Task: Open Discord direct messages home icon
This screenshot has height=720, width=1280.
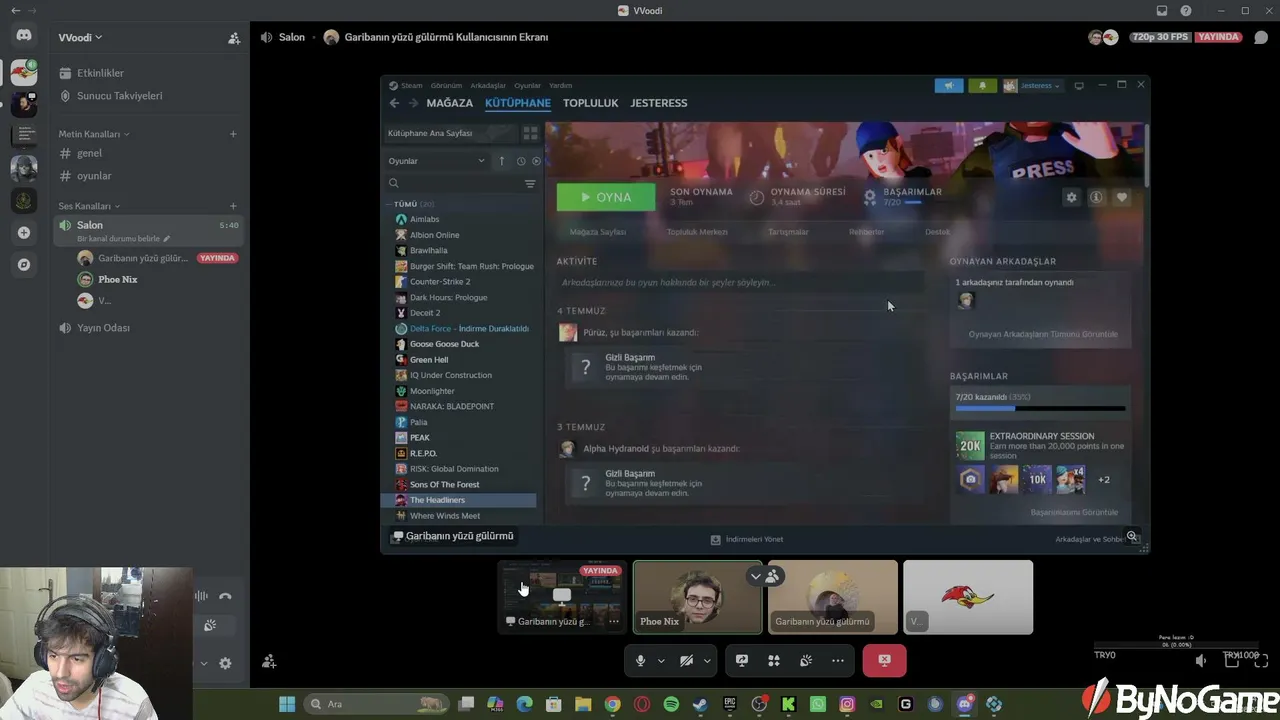Action: click(24, 36)
